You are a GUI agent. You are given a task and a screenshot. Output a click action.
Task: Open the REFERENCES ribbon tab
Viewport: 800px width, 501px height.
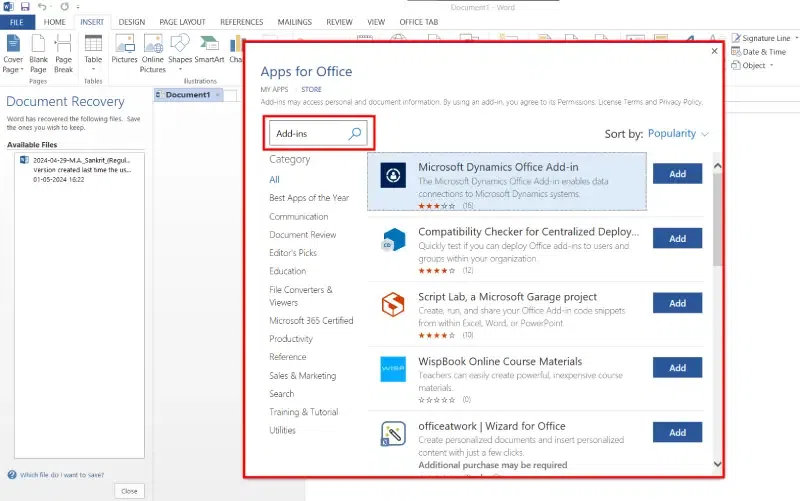241,22
